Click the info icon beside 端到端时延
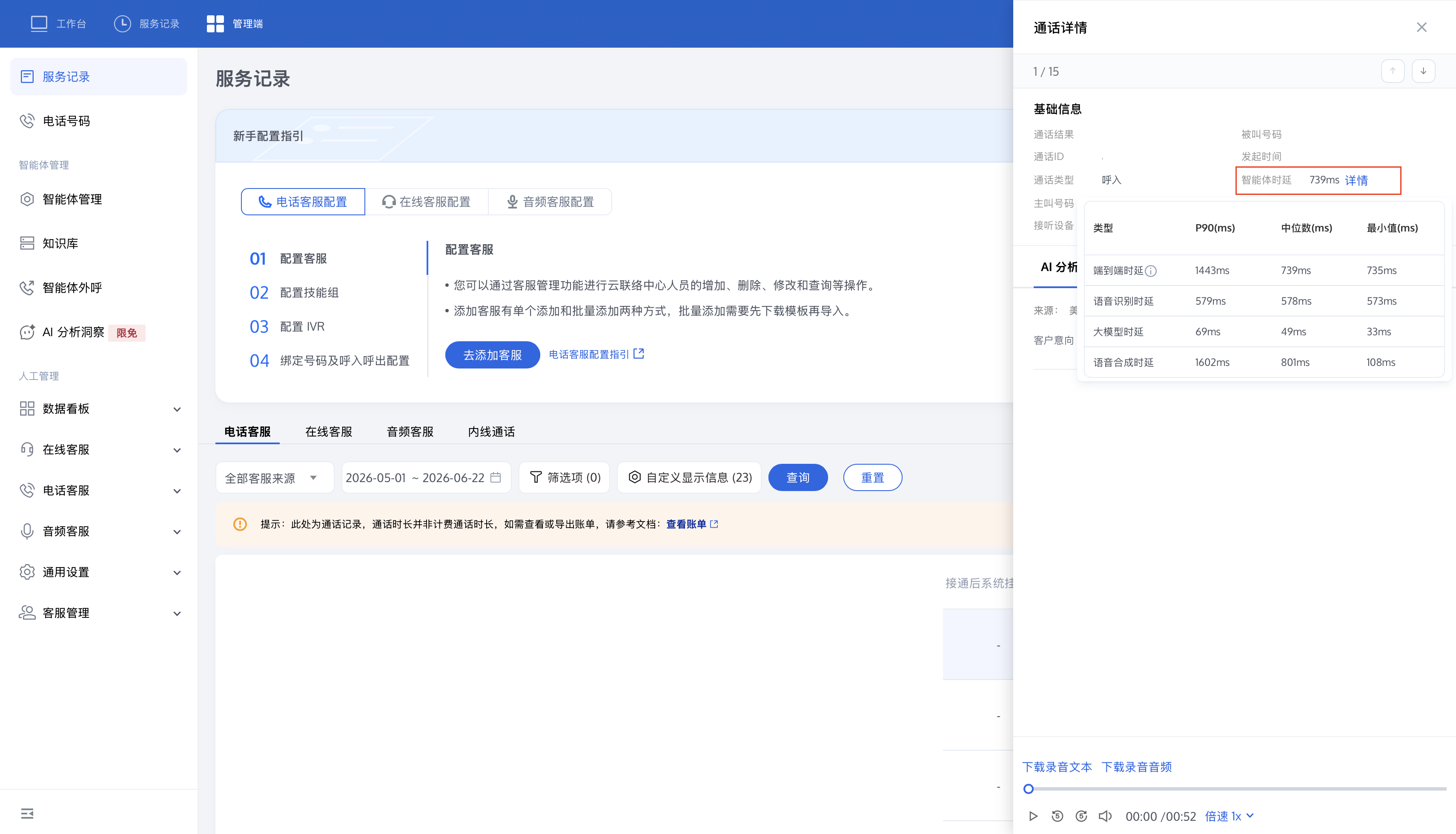Viewport: 1456px width, 834px height. pos(1151,271)
